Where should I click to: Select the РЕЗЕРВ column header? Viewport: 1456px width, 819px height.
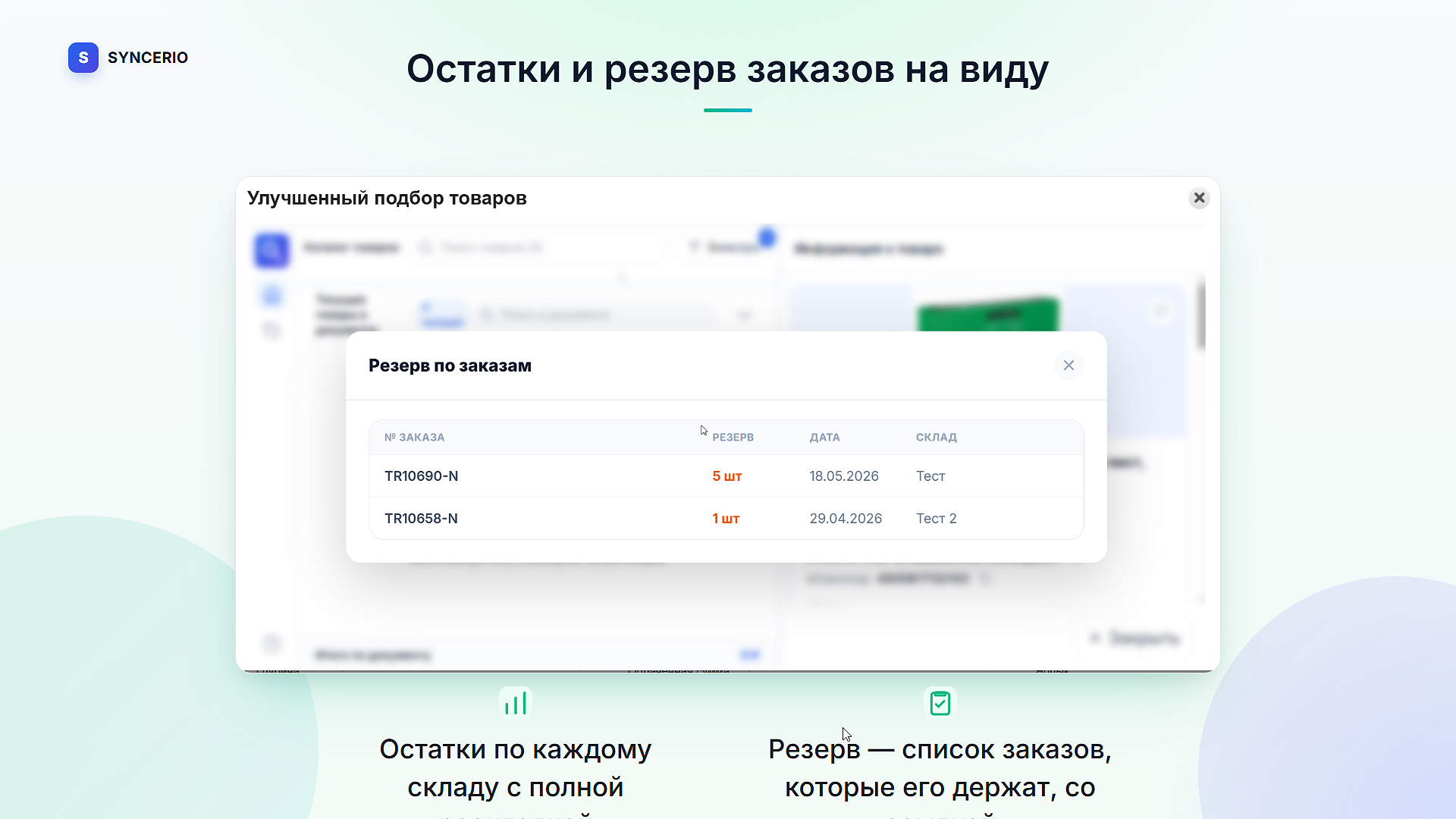[733, 438]
